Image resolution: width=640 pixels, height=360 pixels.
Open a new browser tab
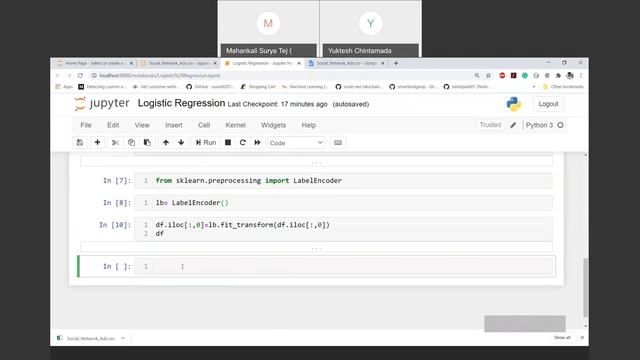tap(396, 63)
